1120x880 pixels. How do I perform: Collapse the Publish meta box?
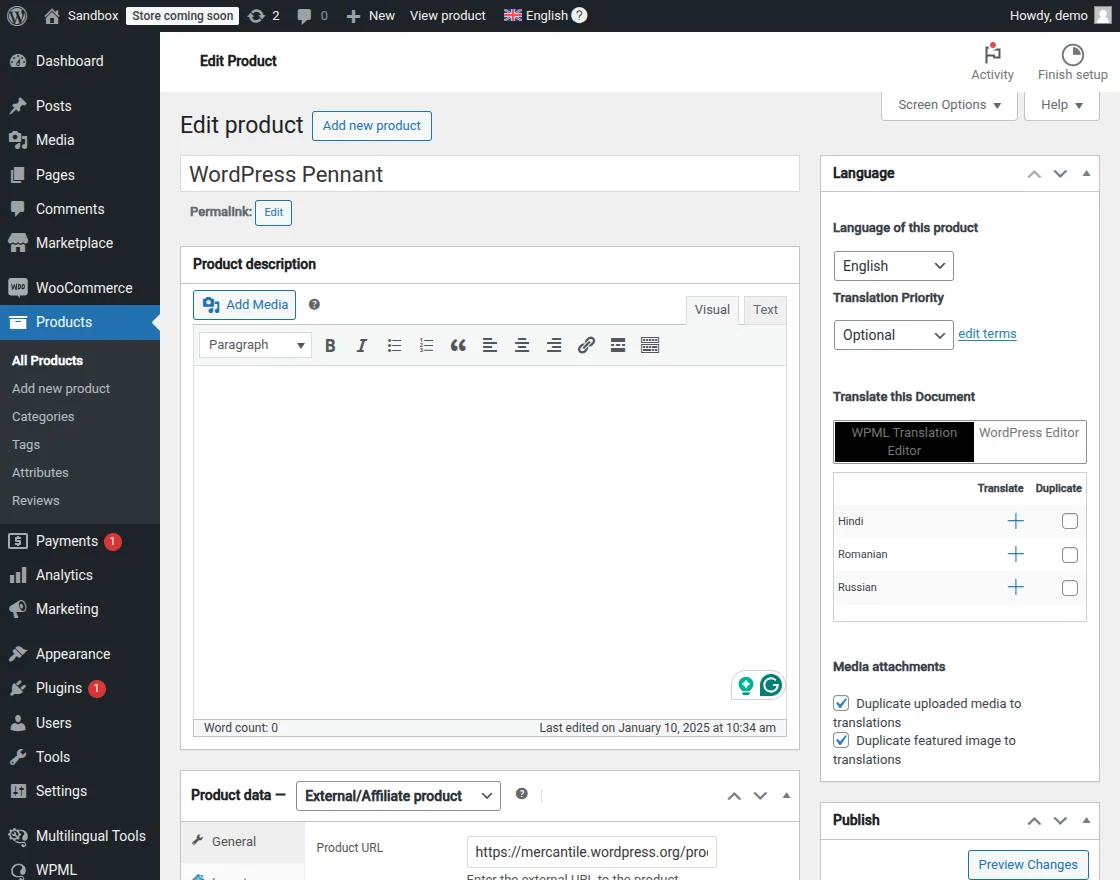coord(1086,820)
